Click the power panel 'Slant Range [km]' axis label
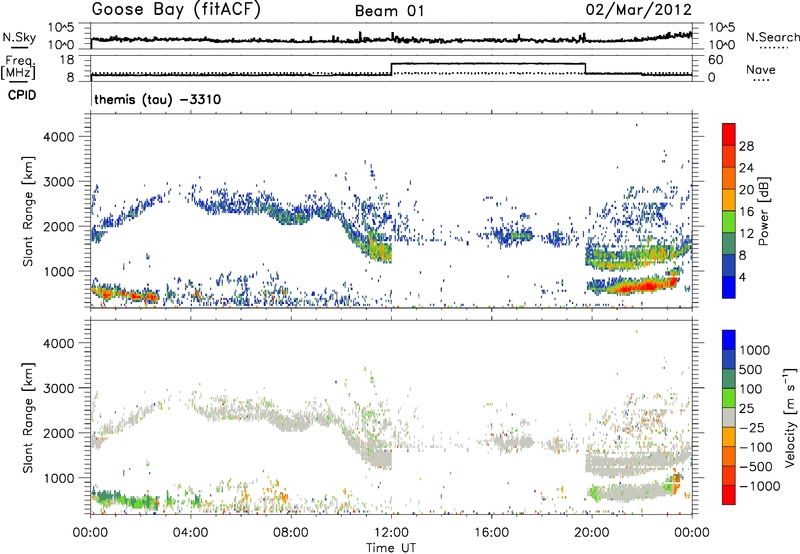The width and height of the screenshot is (800, 554). (28, 211)
